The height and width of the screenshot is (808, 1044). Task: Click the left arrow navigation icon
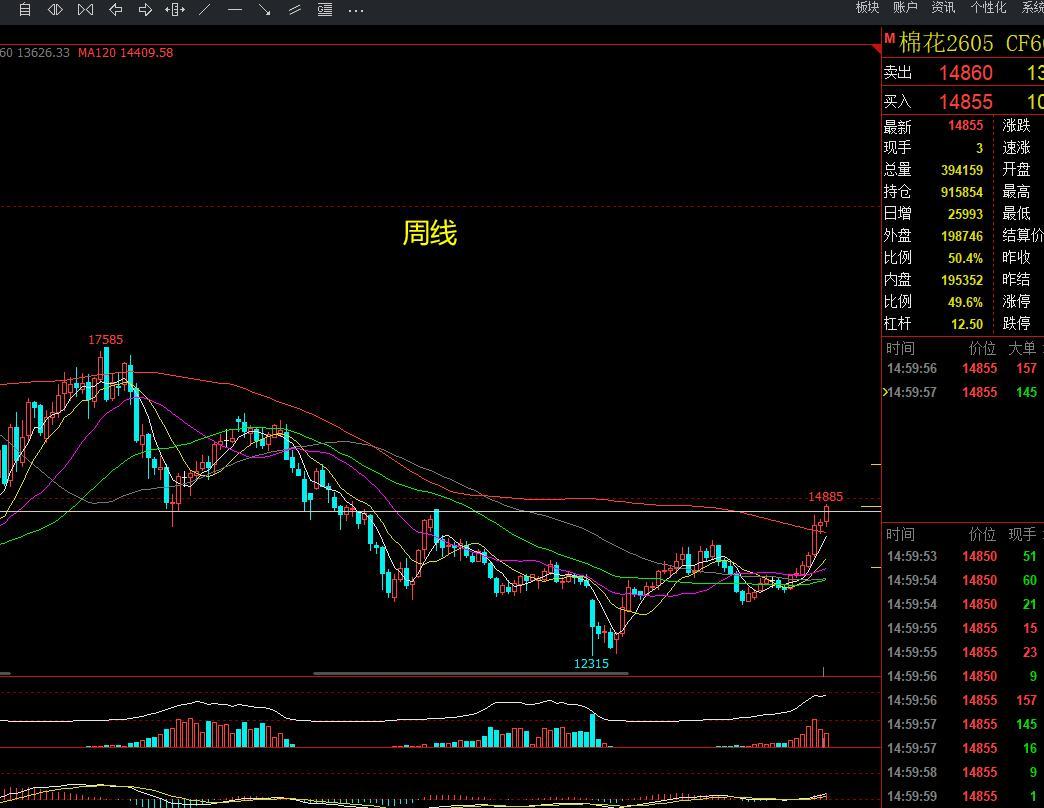click(x=115, y=9)
